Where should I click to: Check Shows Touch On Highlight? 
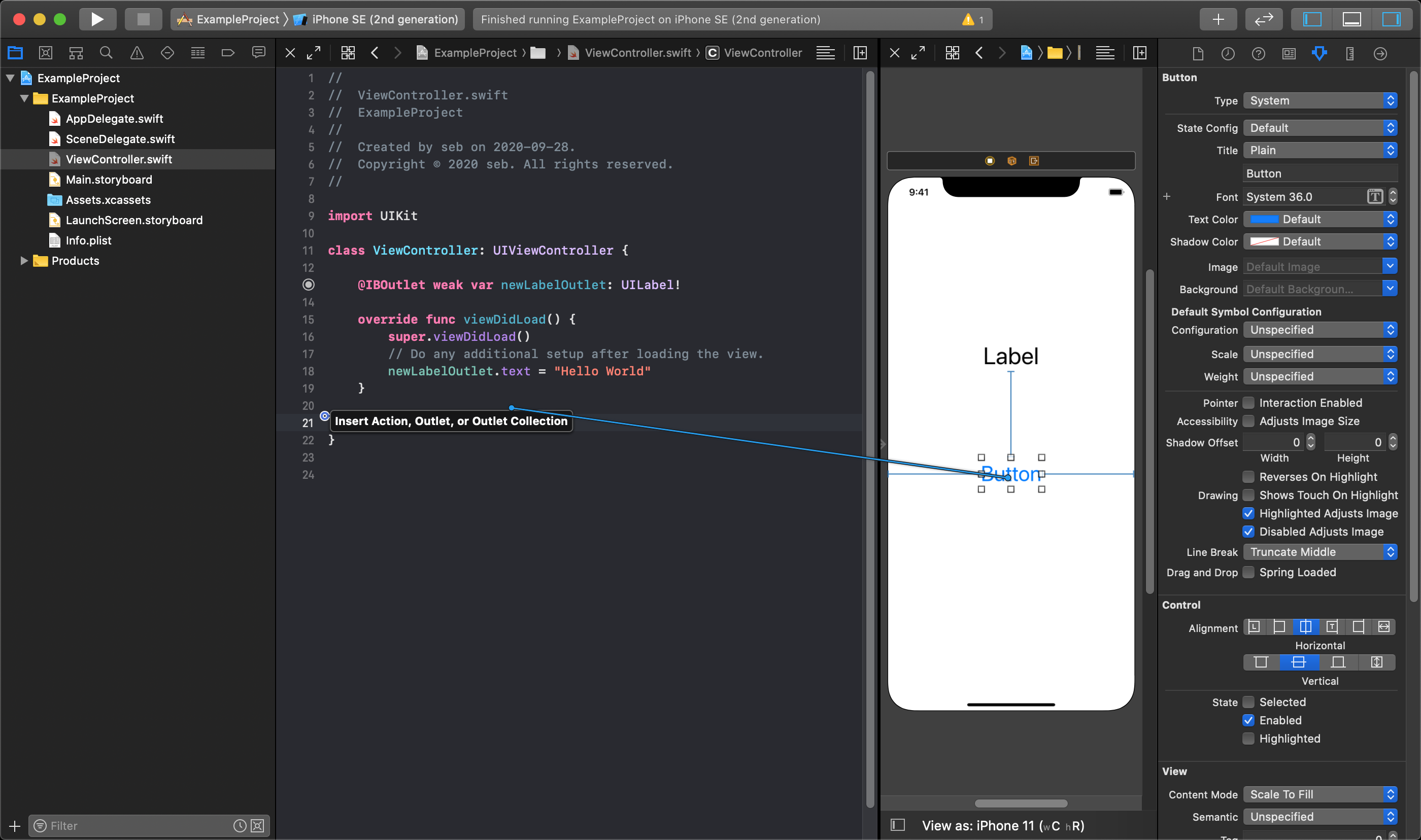click(x=1248, y=495)
